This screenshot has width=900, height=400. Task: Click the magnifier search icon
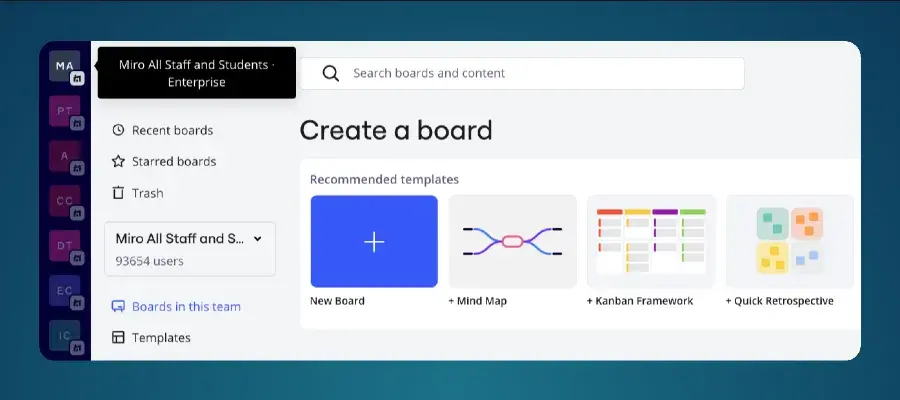[331, 73]
